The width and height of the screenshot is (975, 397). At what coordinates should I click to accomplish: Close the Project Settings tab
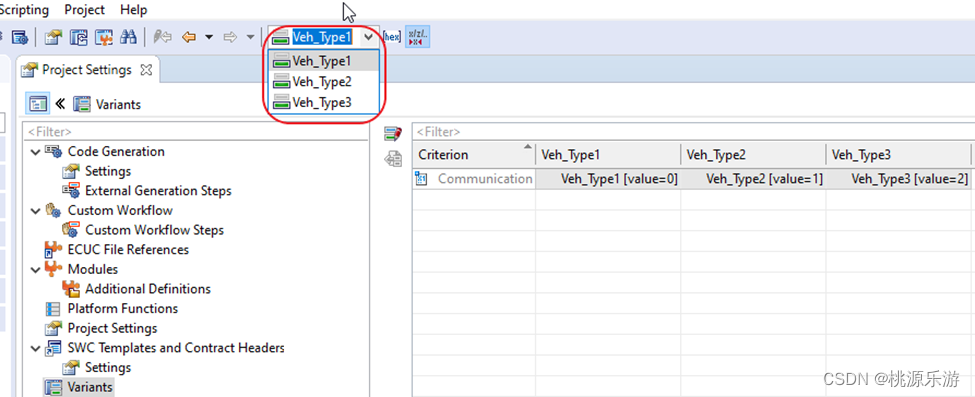146,70
